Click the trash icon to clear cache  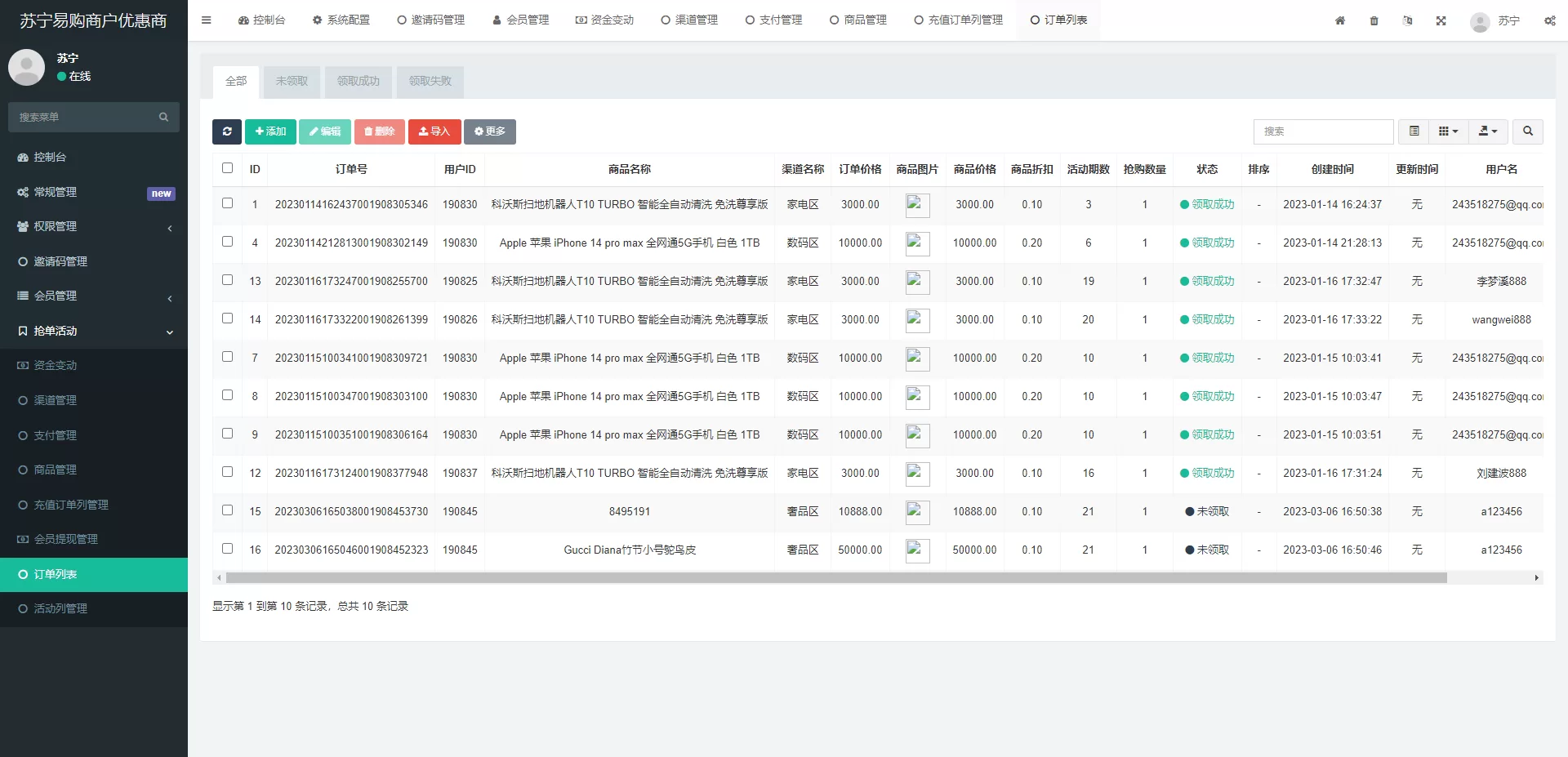(x=1374, y=20)
